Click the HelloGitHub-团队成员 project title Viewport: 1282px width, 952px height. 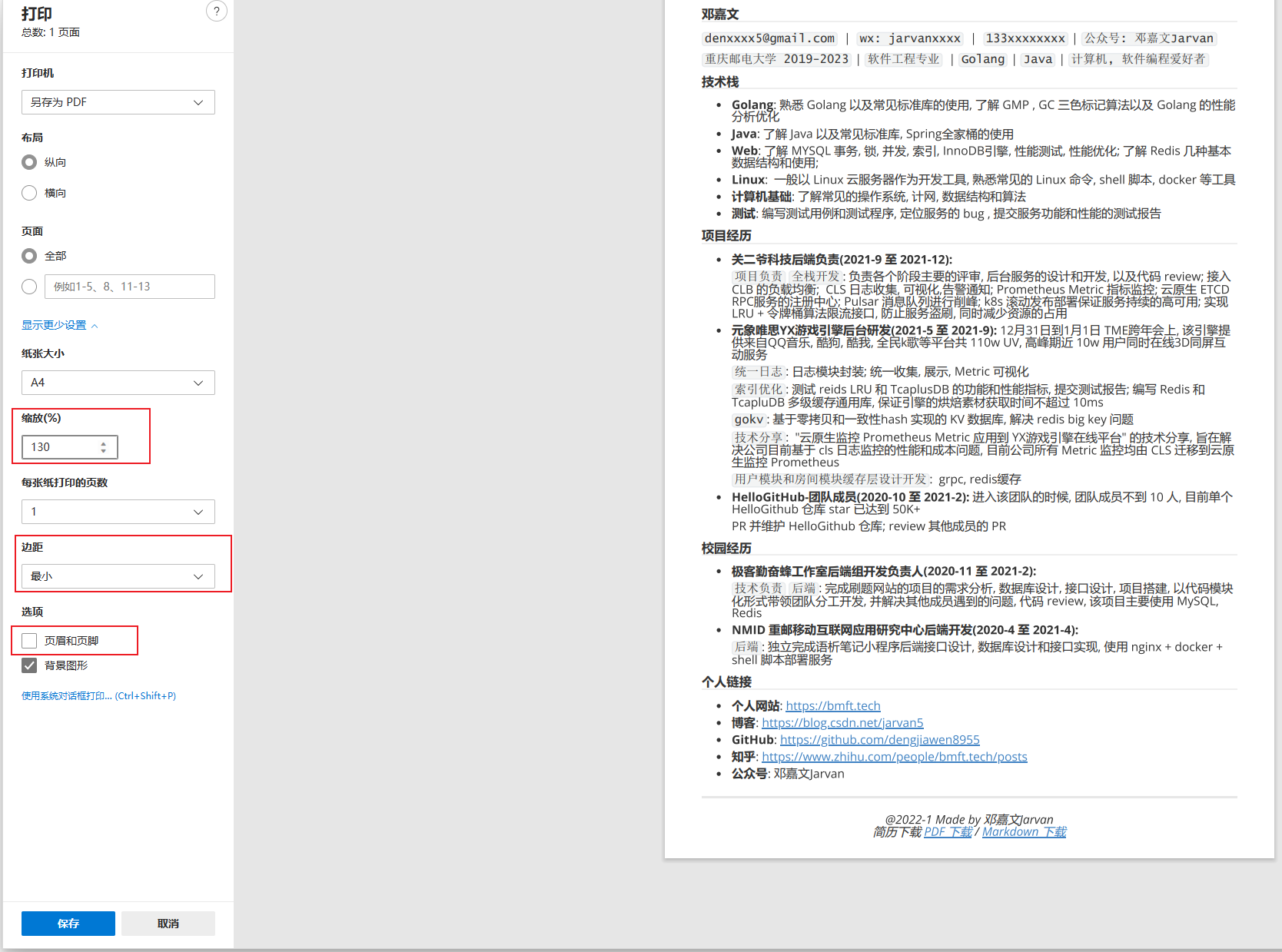point(851,497)
